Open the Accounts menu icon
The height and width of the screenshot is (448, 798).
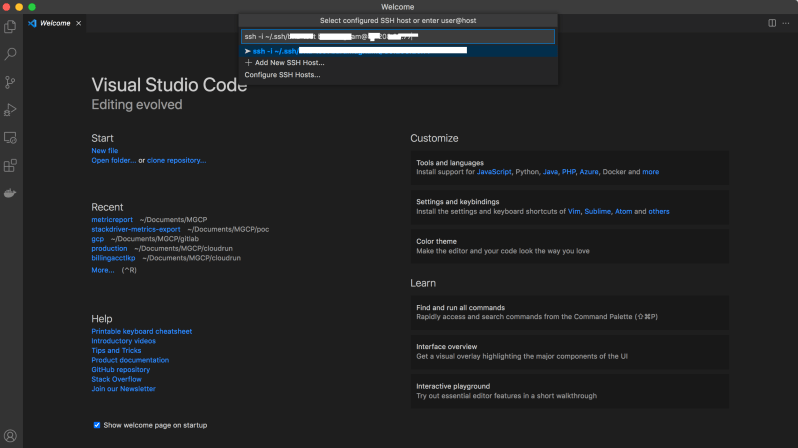coord(10,436)
